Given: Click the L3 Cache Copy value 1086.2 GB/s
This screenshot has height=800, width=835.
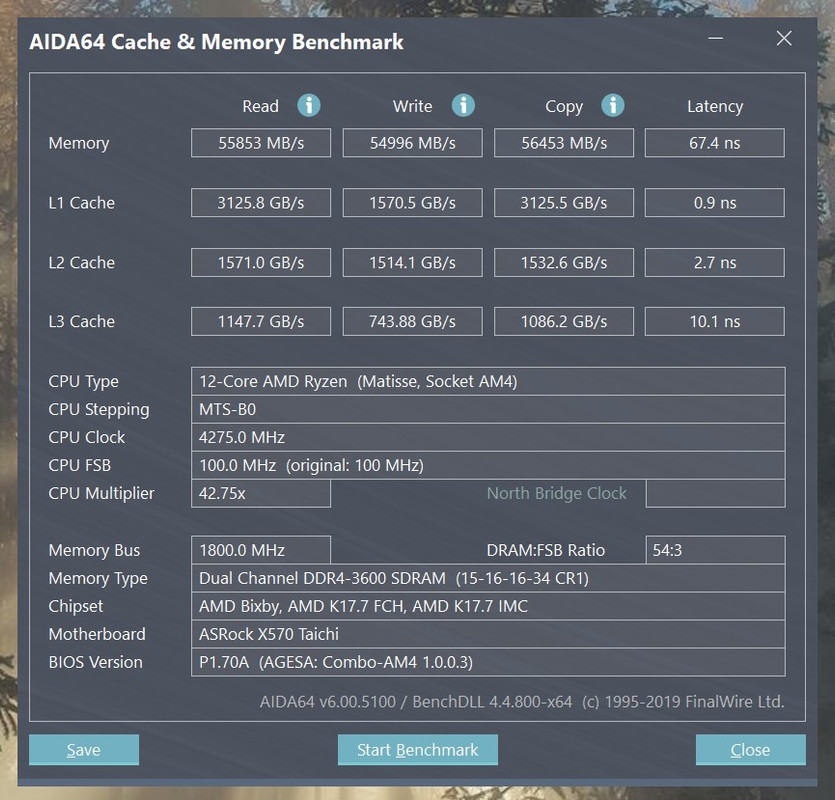Looking at the screenshot, I should tap(564, 321).
